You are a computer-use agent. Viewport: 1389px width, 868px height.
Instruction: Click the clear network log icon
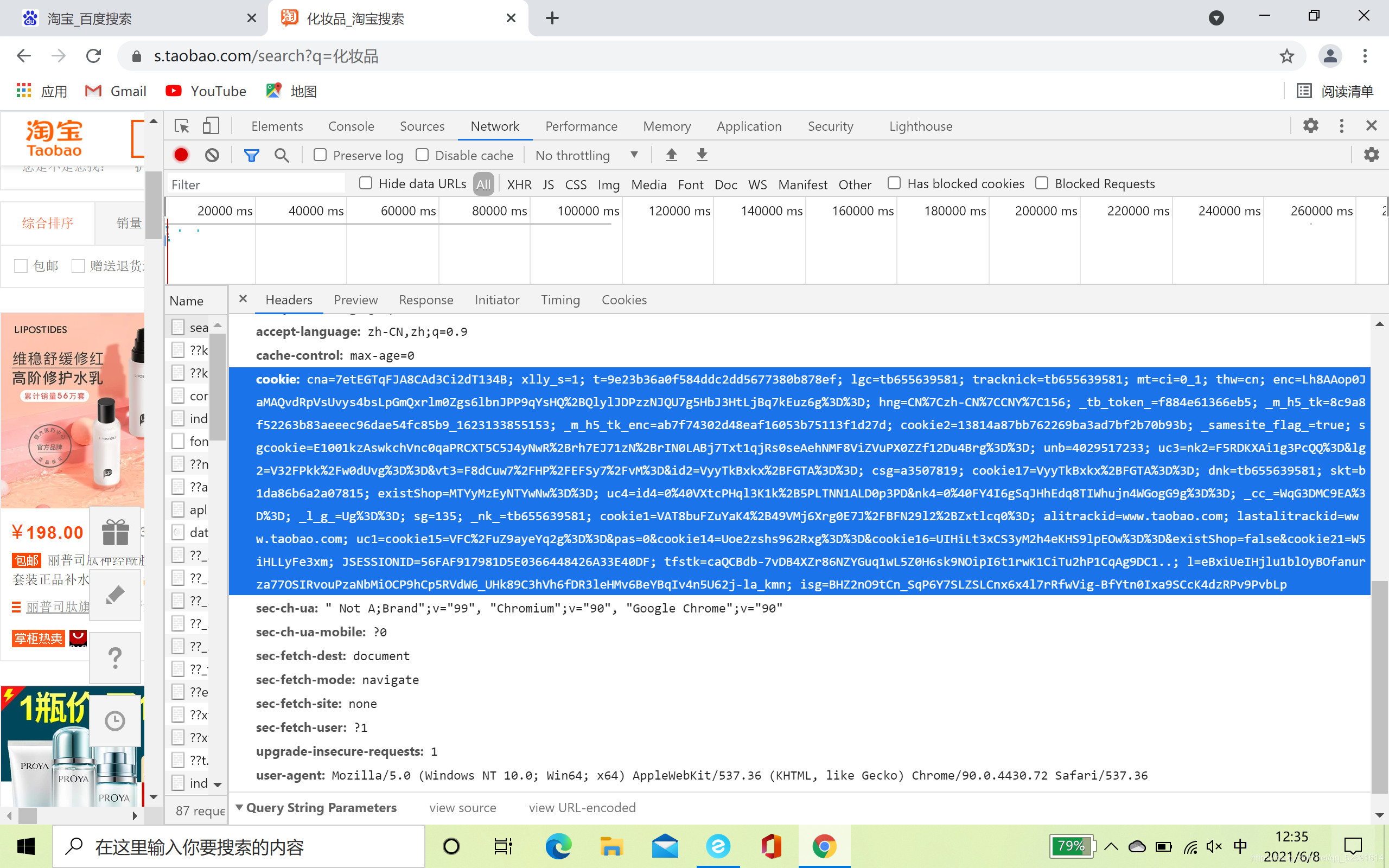pos(213,155)
